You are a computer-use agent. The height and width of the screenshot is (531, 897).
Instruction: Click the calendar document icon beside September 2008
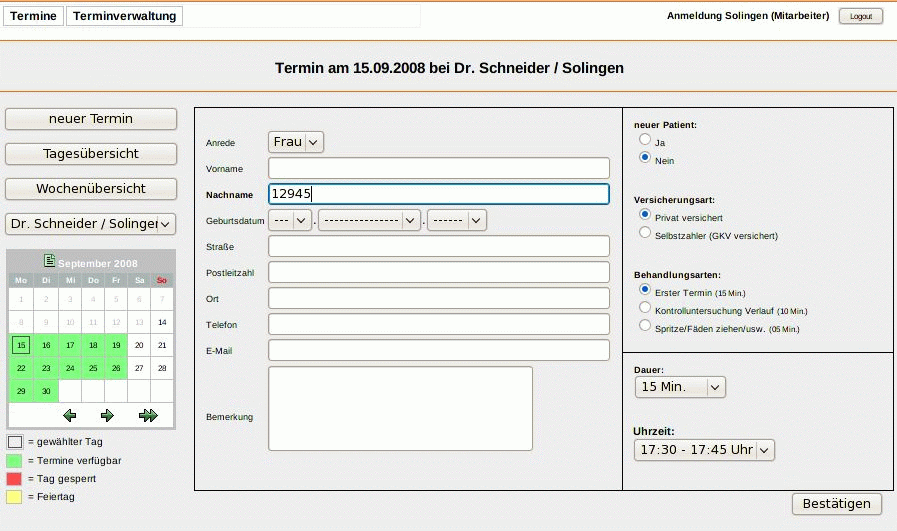[49, 261]
